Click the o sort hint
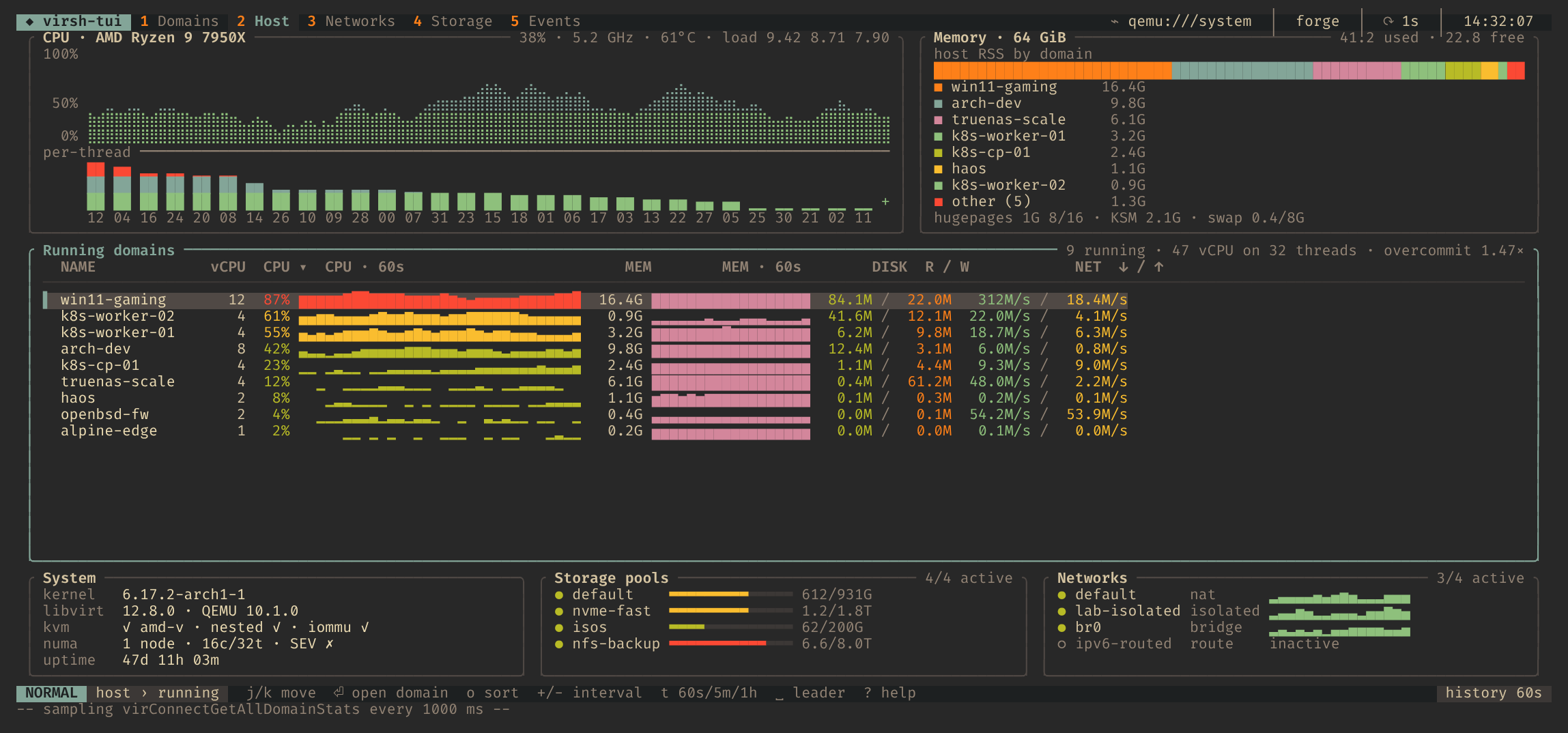 [492, 693]
